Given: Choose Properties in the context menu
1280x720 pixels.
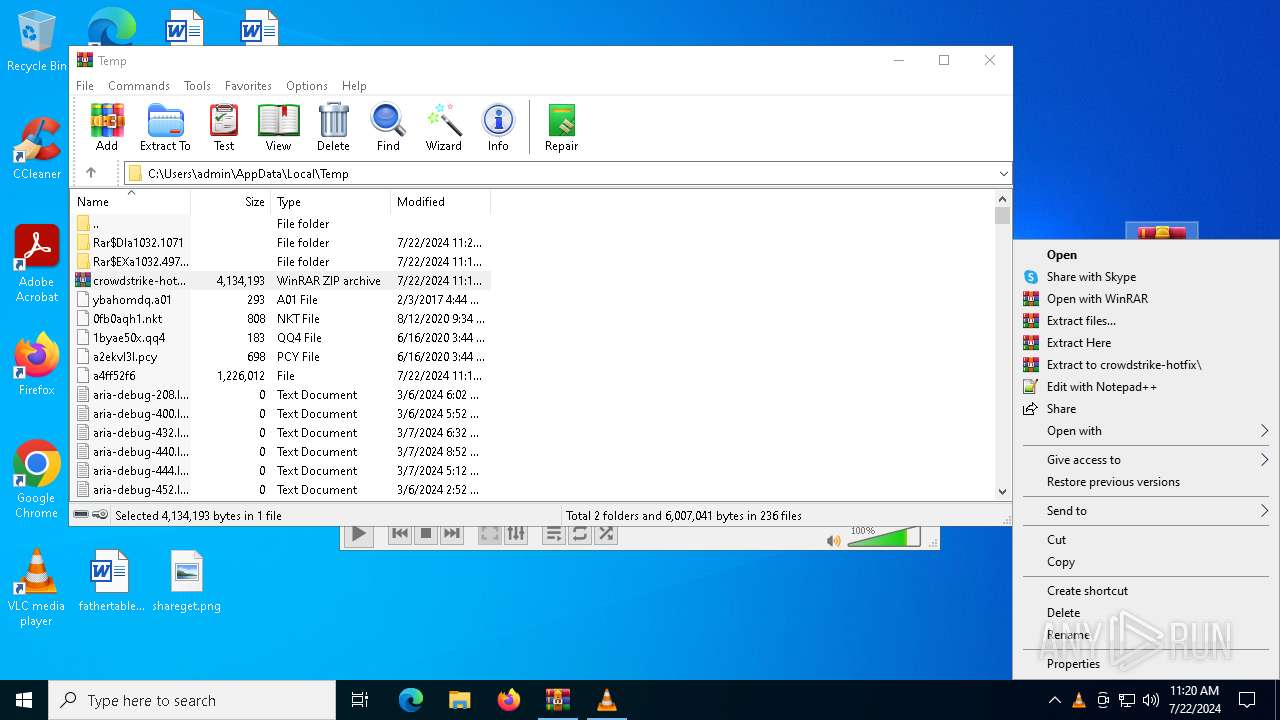Looking at the screenshot, I should click(x=1146, y=664).
